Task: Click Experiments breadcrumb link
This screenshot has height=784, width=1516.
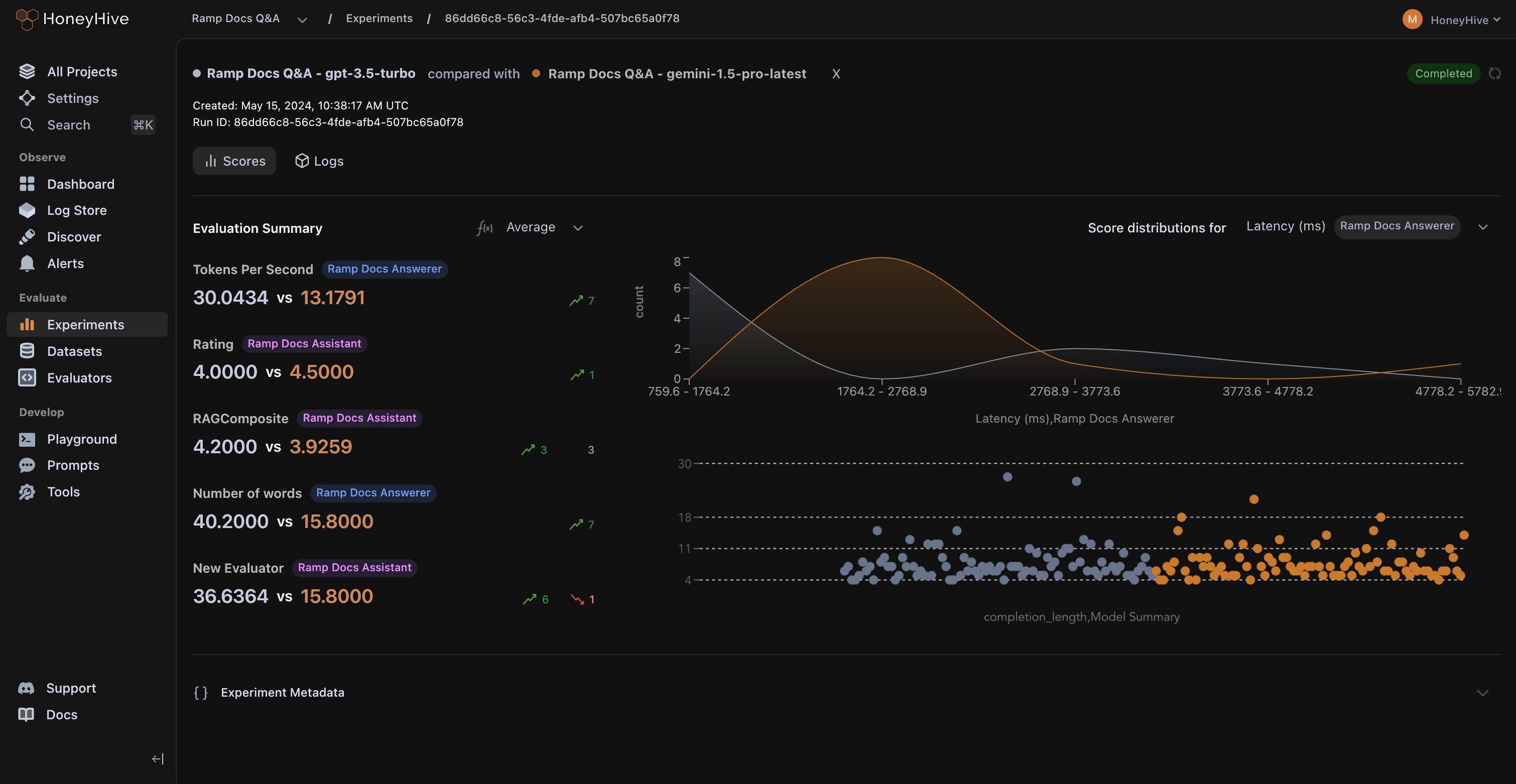Action: coord(379,18)
